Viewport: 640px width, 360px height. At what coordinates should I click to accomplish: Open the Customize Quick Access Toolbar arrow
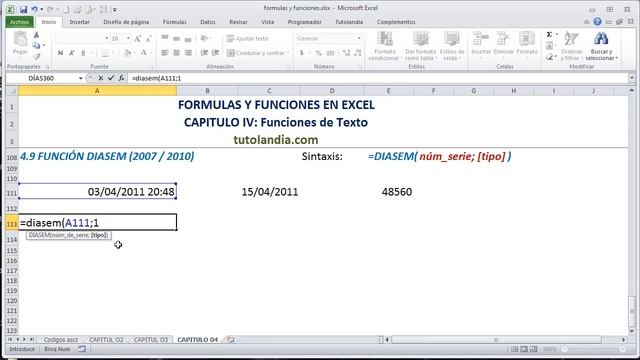click(x=115, y=9)
